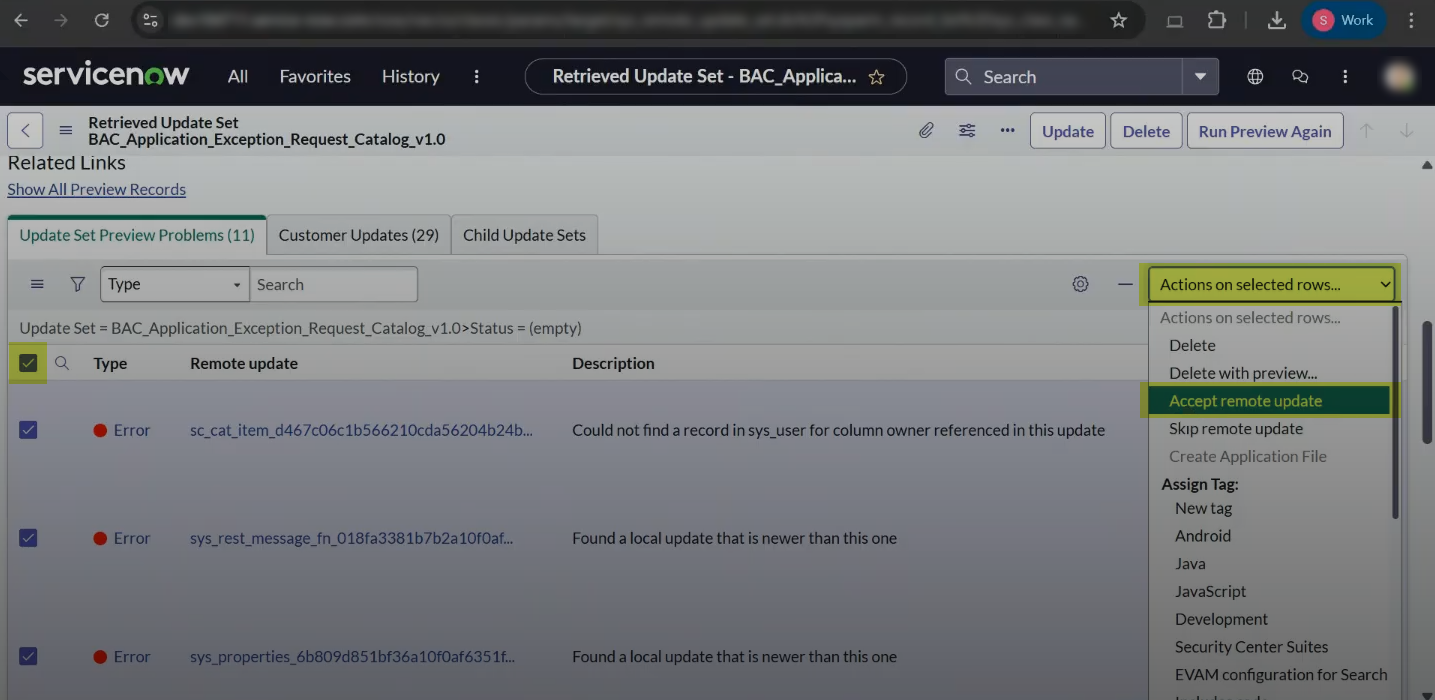The width and height of the screenshot is (1435, 700).
Task: Expand the global search dropdown arrow
Action: [x=1200, y=77]
